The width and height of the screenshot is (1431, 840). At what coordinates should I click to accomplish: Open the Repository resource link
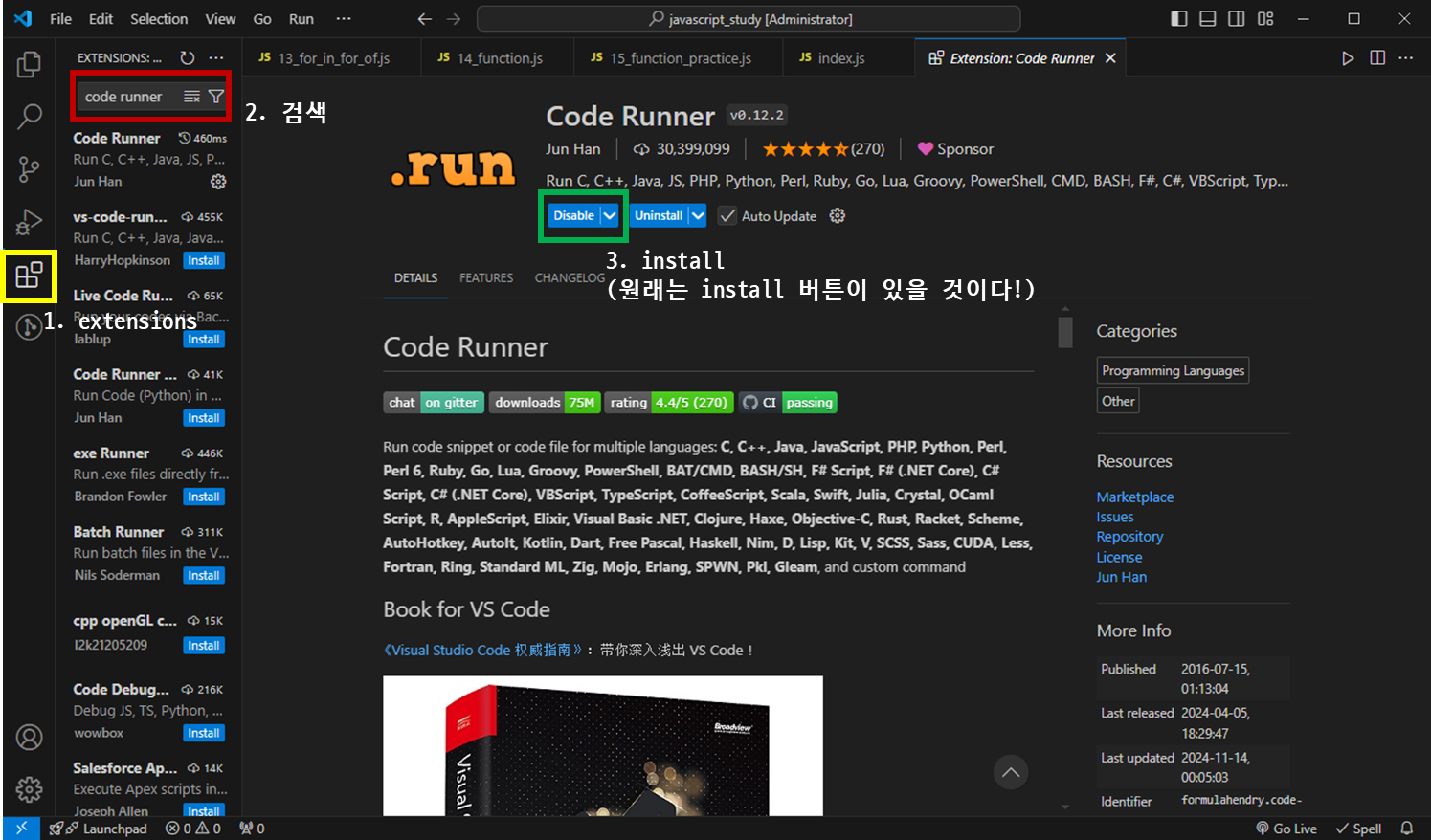point(1129,537)
